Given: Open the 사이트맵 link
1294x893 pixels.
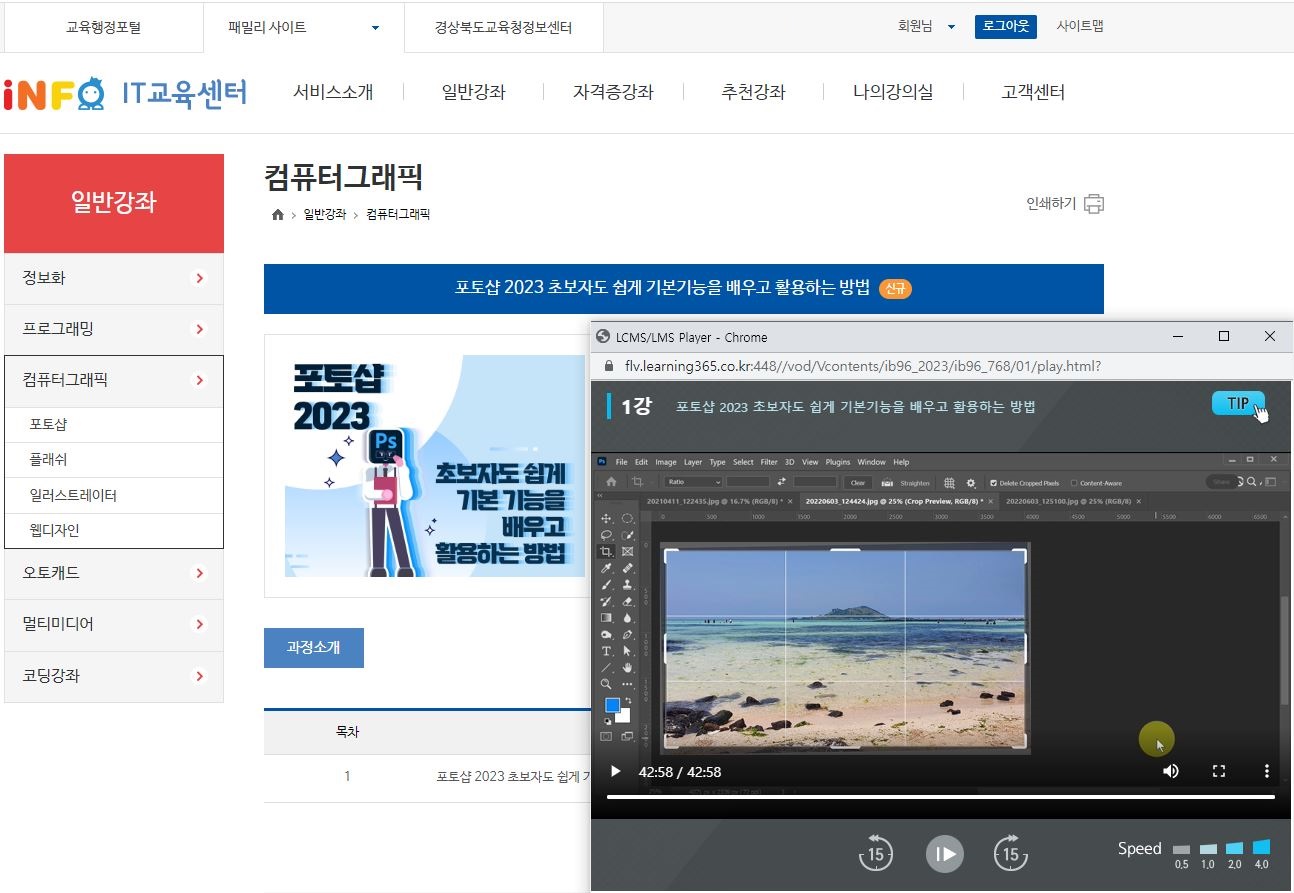Looking at the screenshot, I should 1080,27.
